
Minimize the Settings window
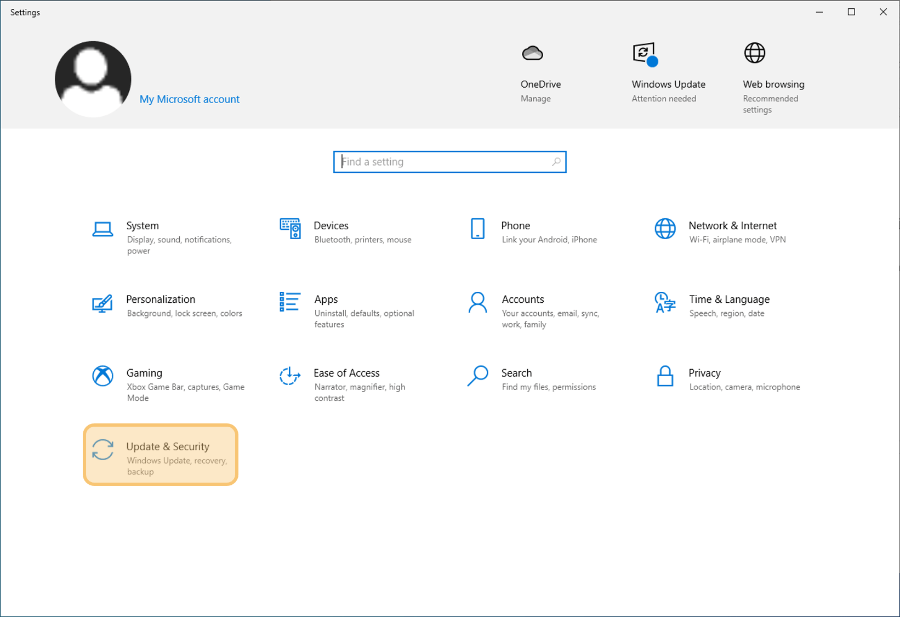pos(820,12)
